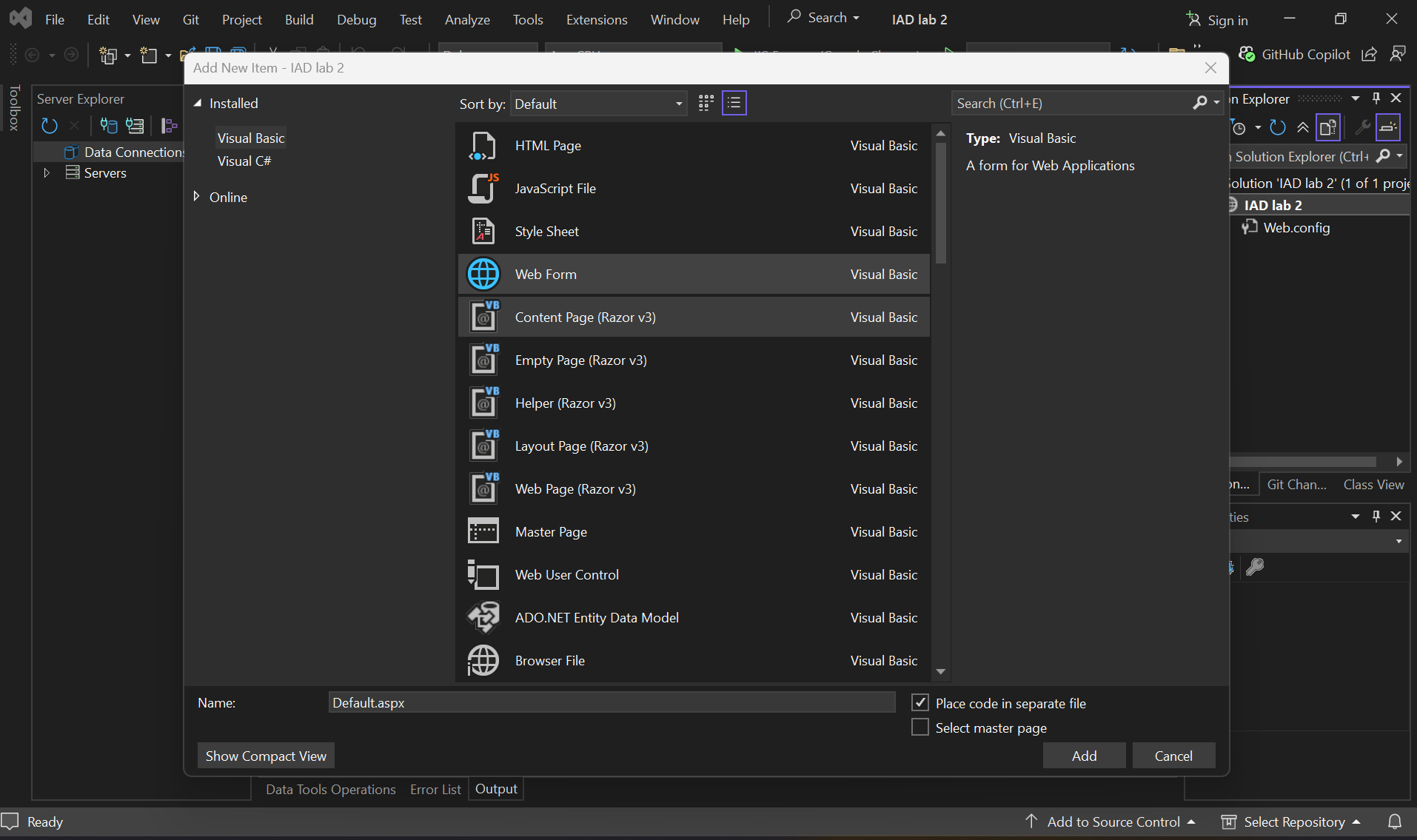This screenshot has width=1417, height=840.
Task: Click the Properties wrench in Solution Explorer toolbar
Action: pos(1362,127)
